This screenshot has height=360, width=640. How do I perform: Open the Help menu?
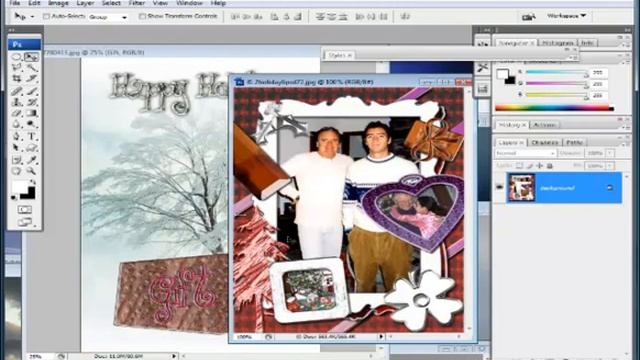coord(218,3)
